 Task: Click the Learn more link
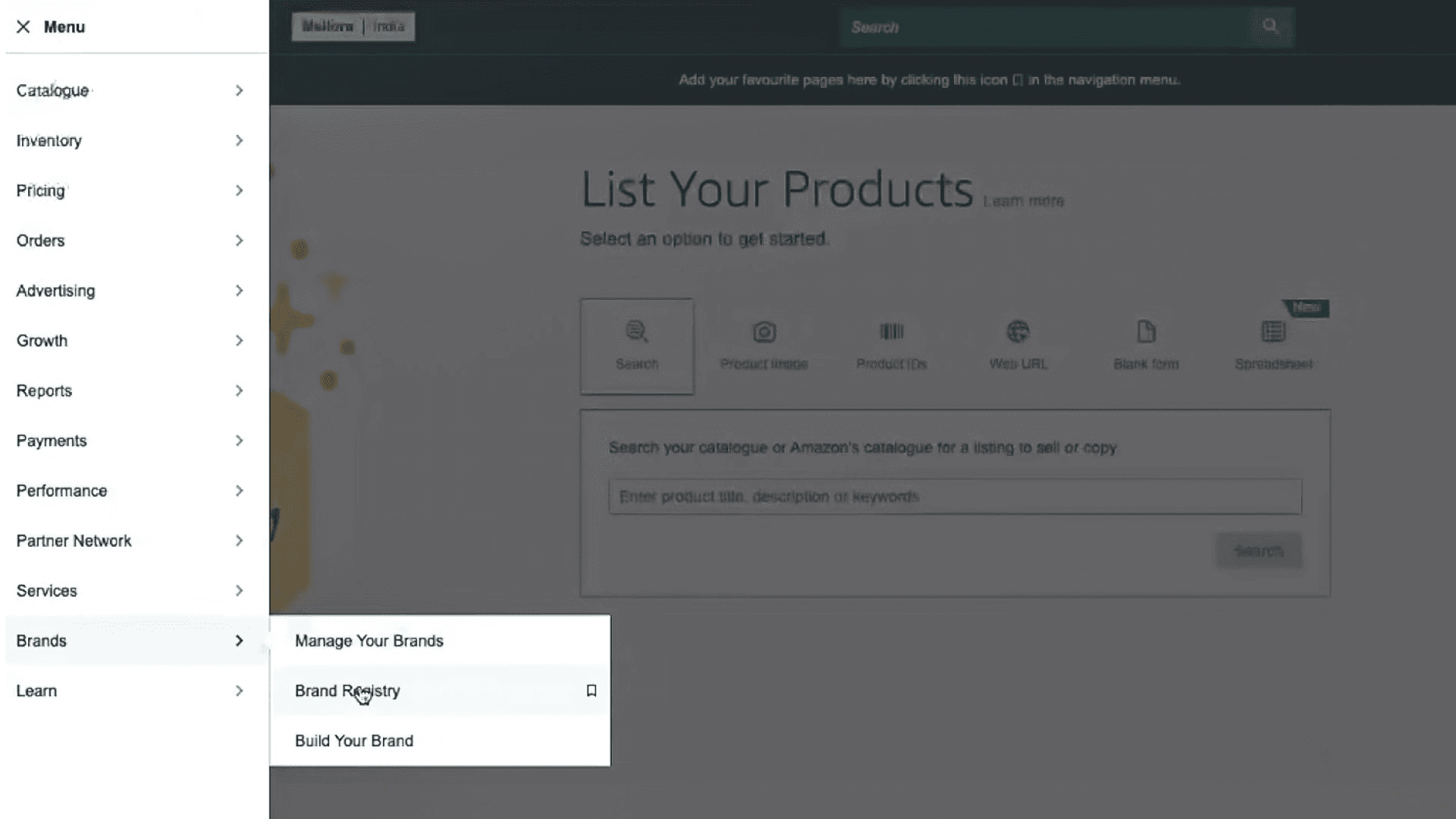pyautogui.click(x=1023, y=202)
